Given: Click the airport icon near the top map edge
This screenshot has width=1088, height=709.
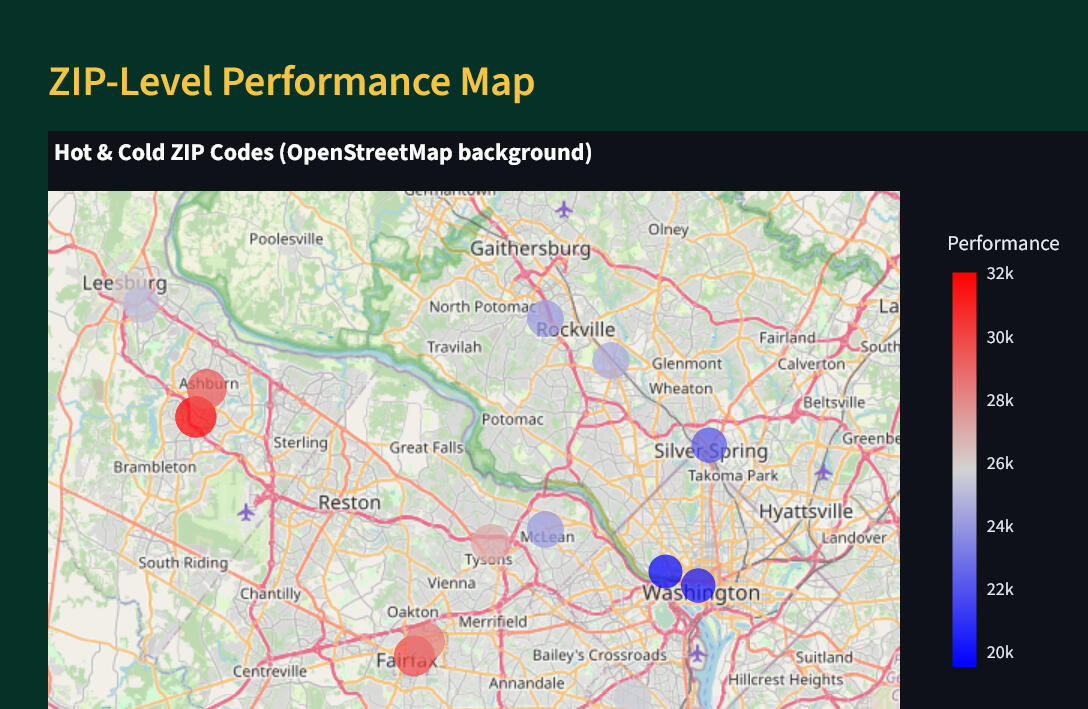Looking at the screenshot, I should click(x=564, y=209).
